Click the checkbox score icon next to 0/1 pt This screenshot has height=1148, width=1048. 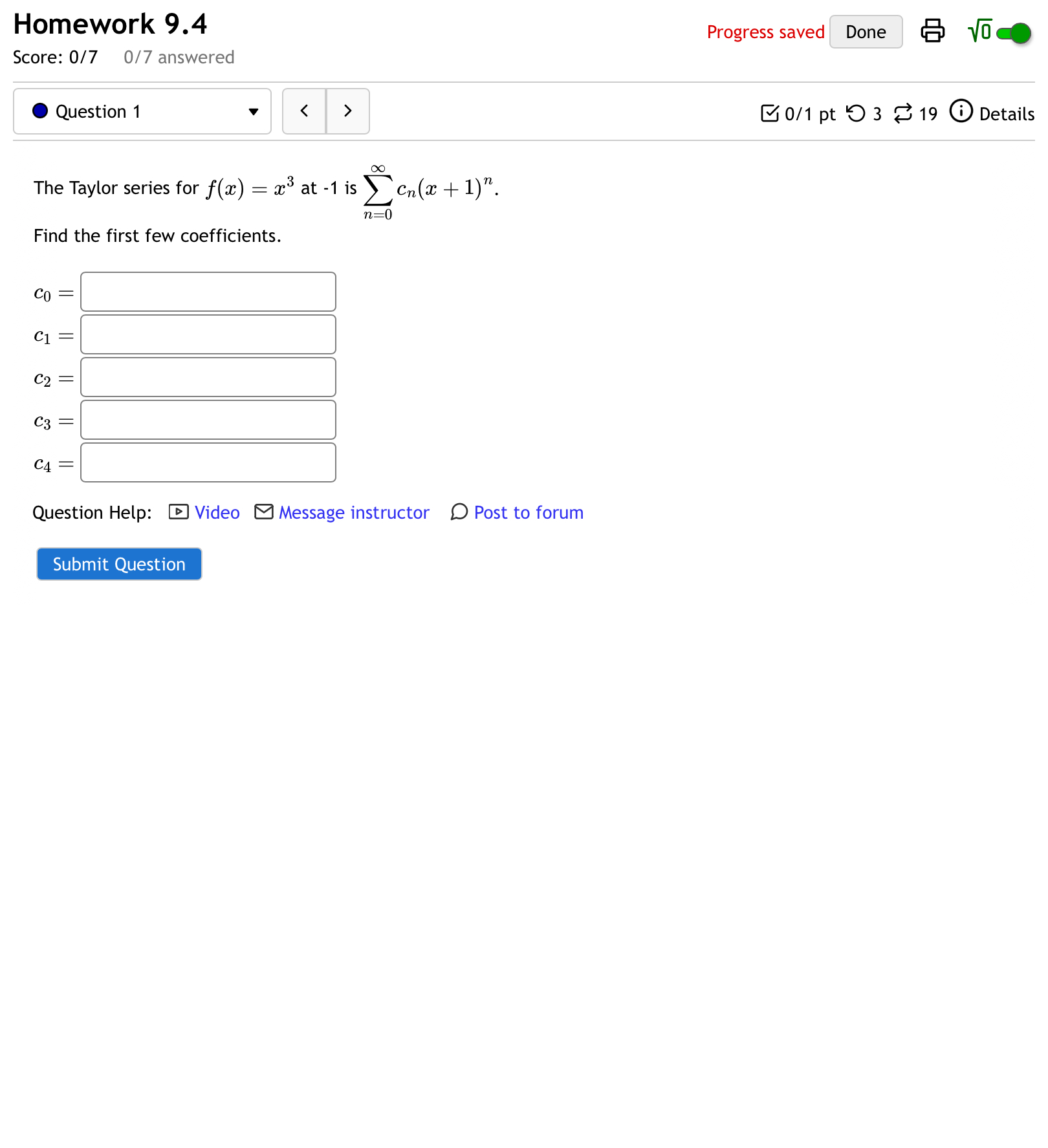tap(770, 113)
